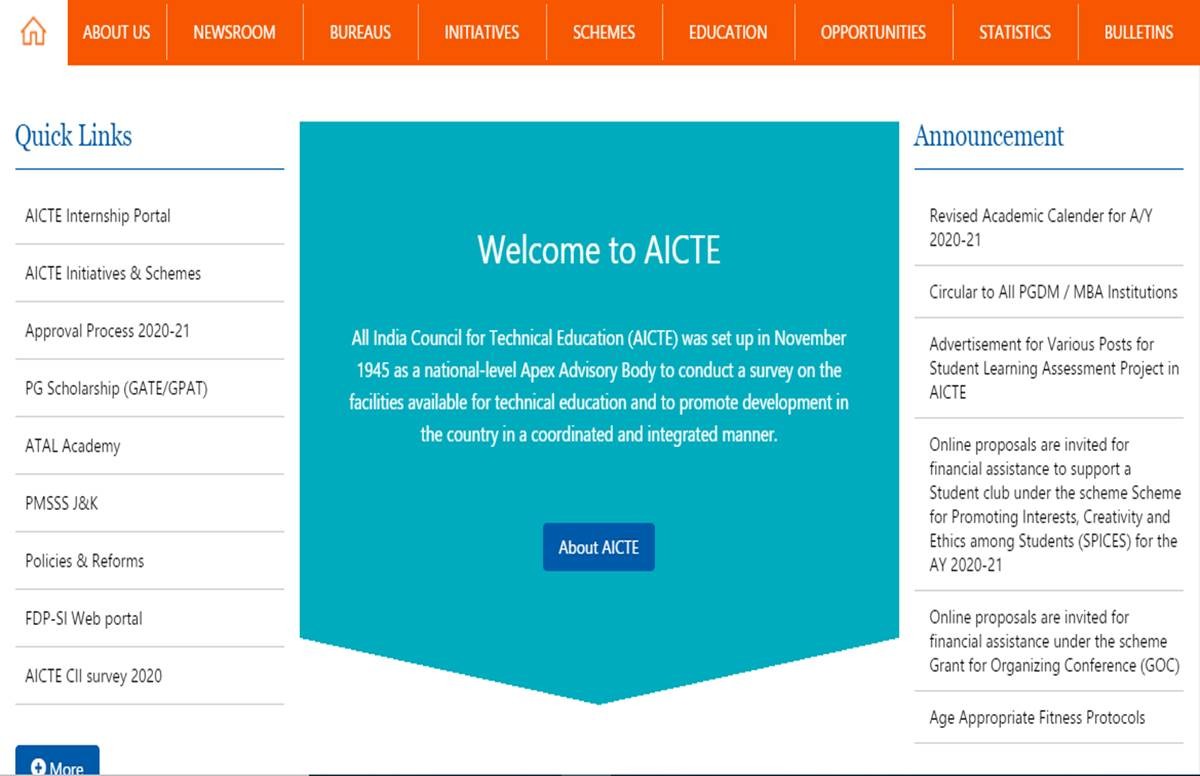Click the home icon in navigation bar

(x=33, y=32)
